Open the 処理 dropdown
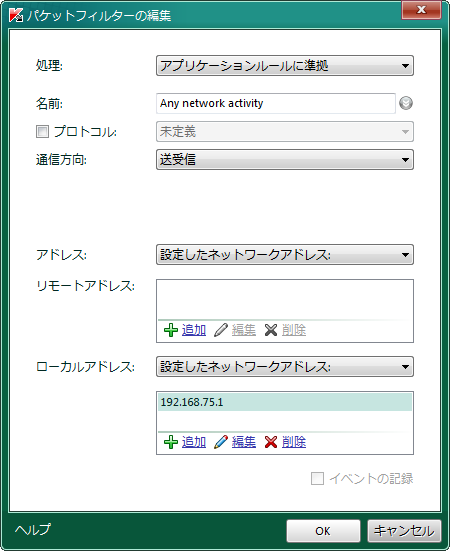Image resolution: width=450 pixels, height=551 pixels. 285,66
